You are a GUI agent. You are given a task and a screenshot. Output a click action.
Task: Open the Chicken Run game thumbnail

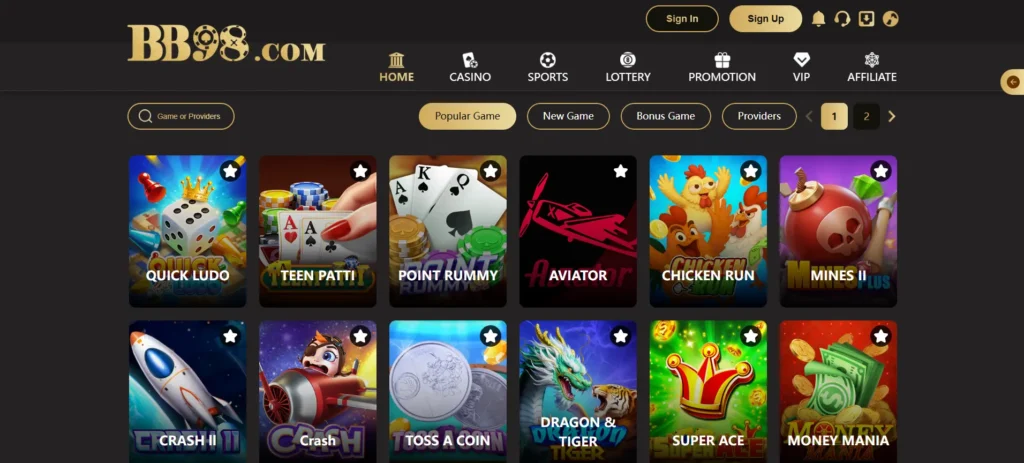[x=708, y=231]
